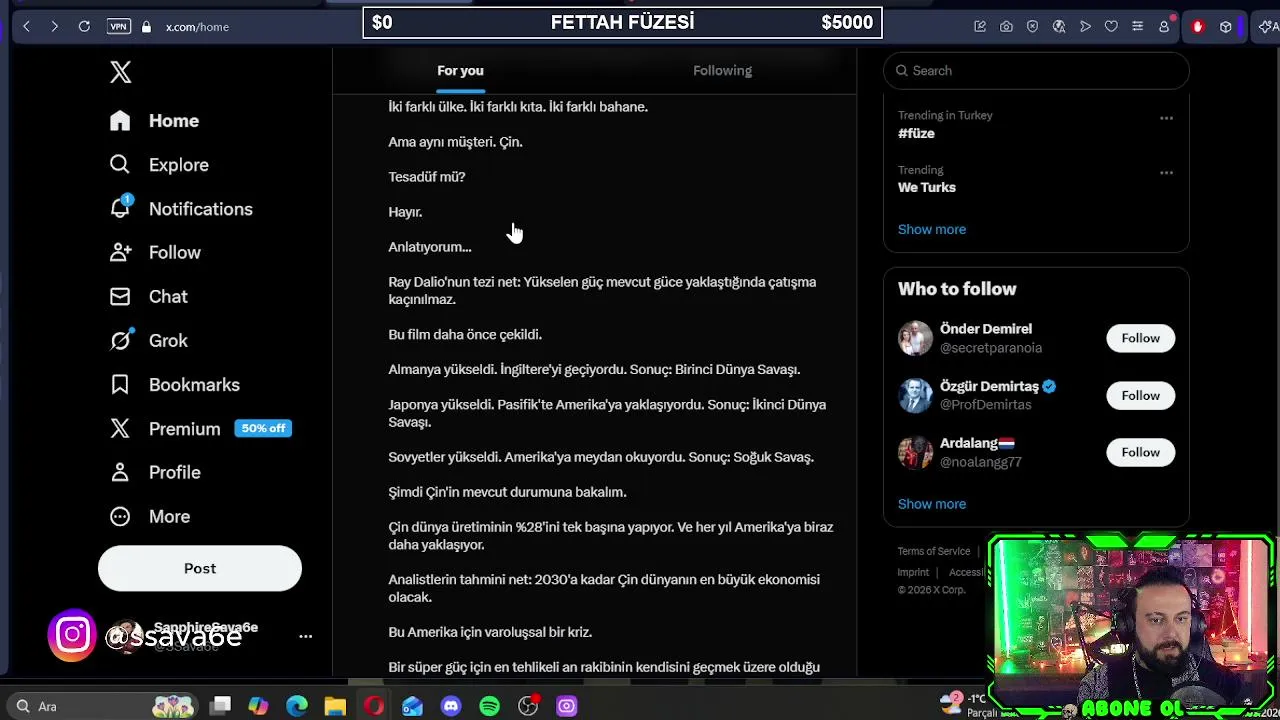Click the send/flow arrow icon
This screenshot has width=1280, height=720.
tap(1085, 27)
